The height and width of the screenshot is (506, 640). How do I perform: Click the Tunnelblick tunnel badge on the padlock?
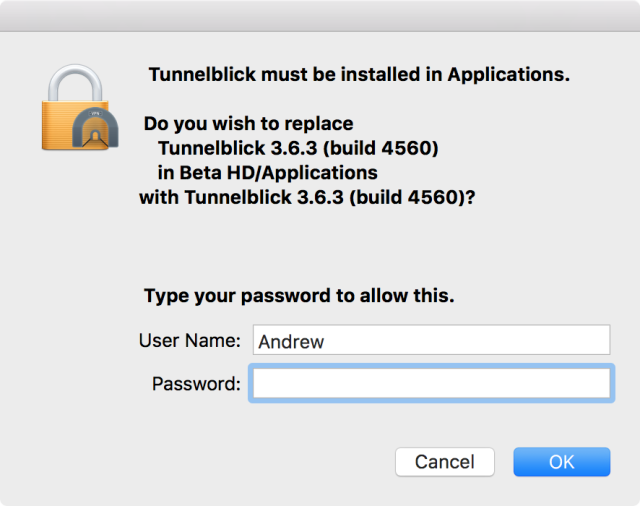tap(96, 127)
